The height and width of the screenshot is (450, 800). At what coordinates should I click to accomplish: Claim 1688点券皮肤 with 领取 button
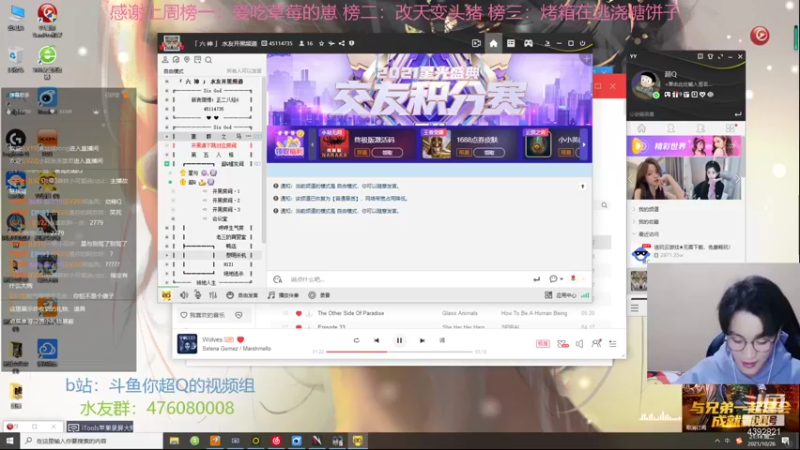[489, 153]
